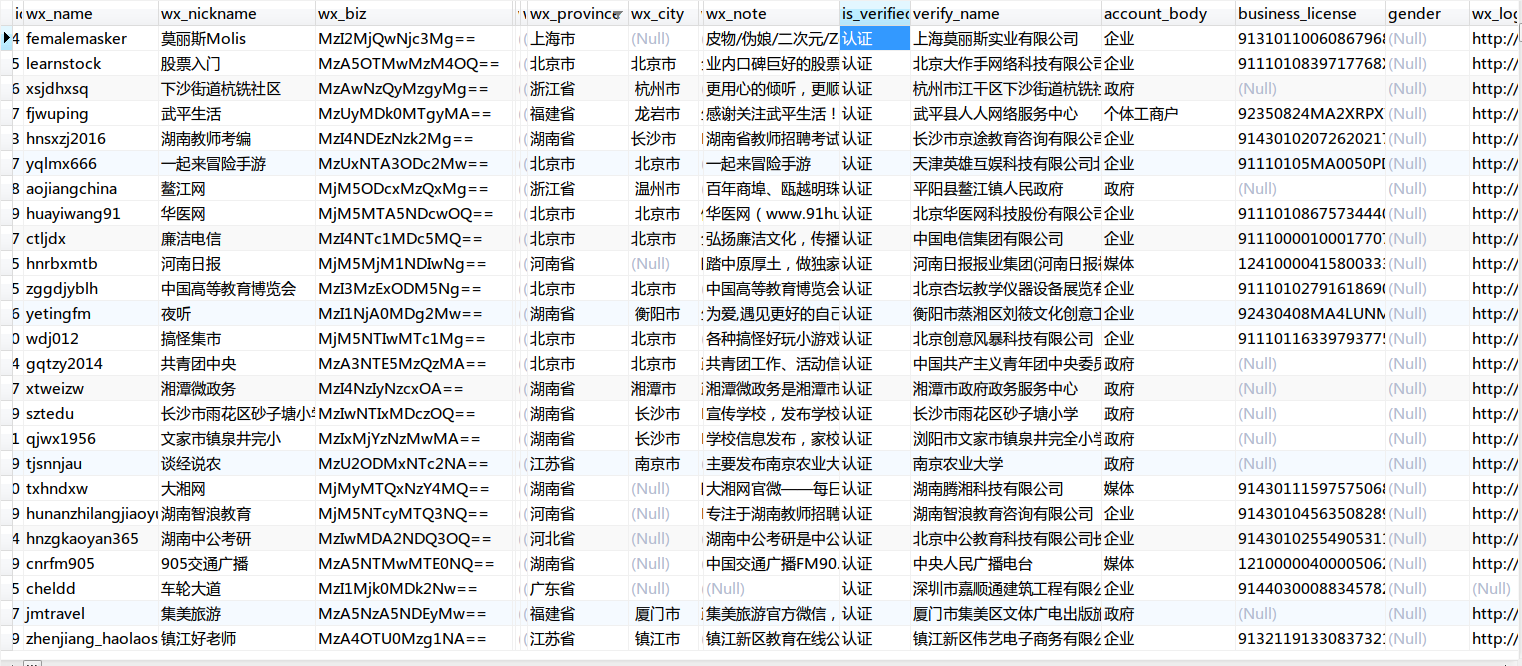Screen dimensions: 1522x666
Task: Click the 杭州市 city cell
Action: pos(662,89)
